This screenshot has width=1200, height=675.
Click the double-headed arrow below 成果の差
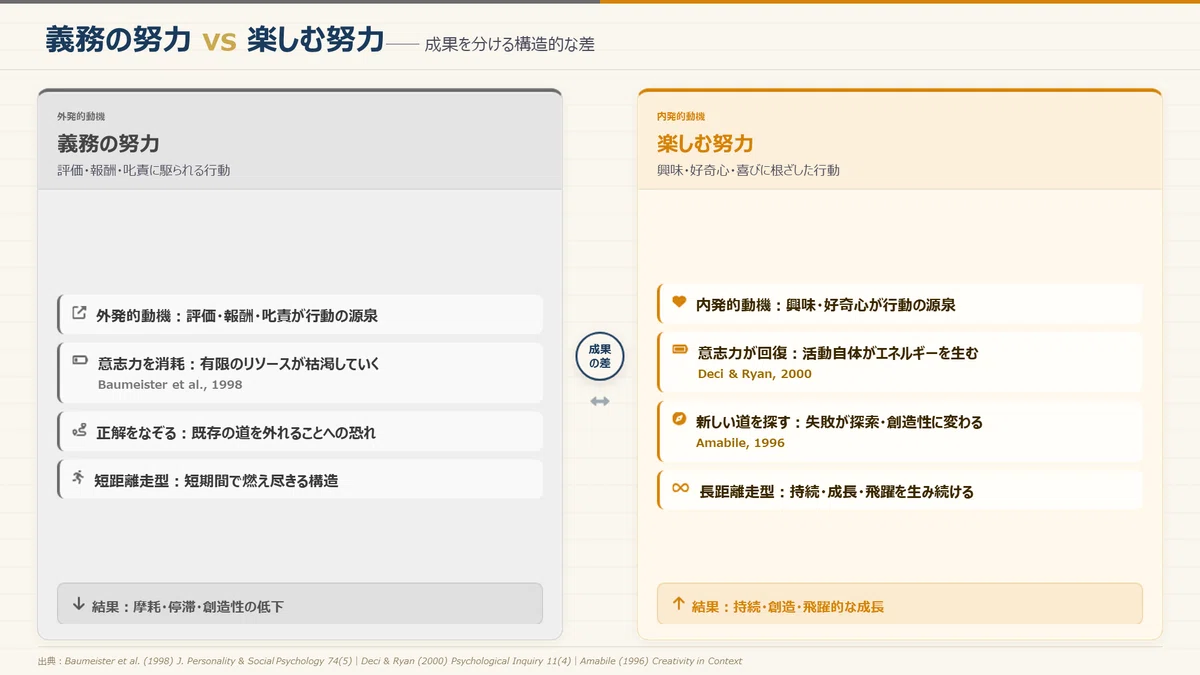[x=600, y=401]
